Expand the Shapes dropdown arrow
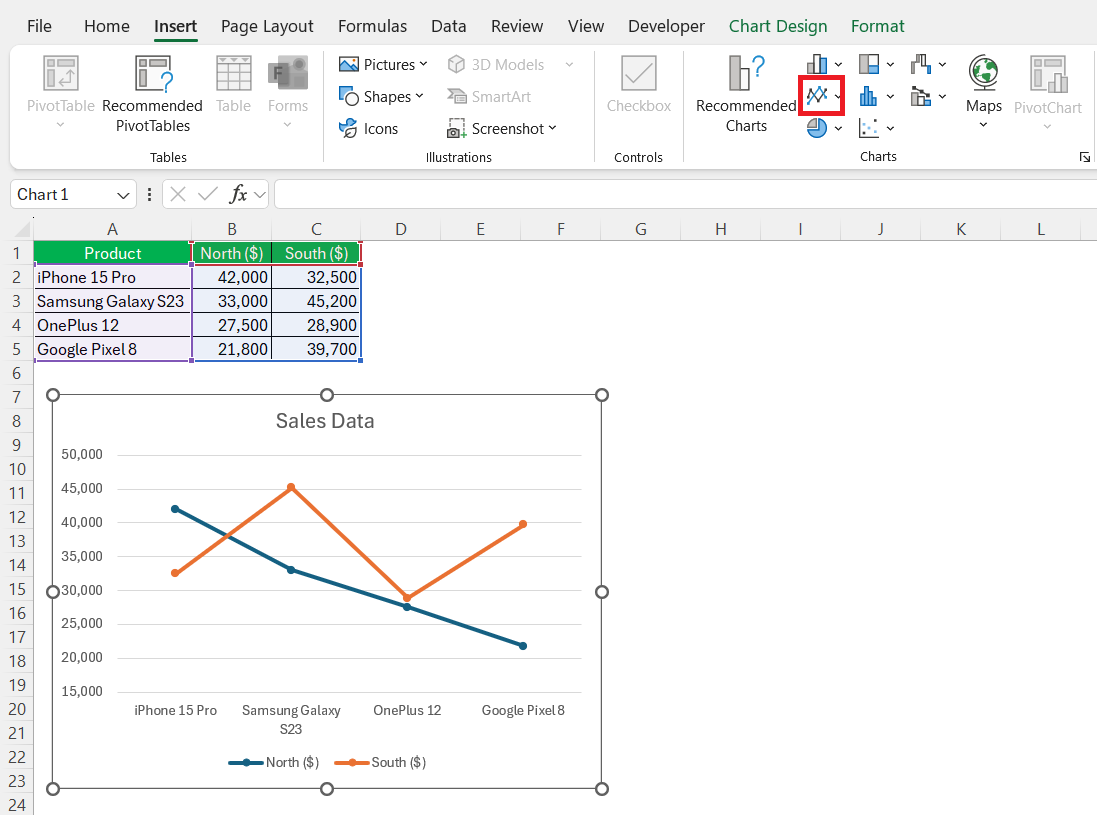The width and height of the screenshot is (1097, 815). click(x=420, y=96)
